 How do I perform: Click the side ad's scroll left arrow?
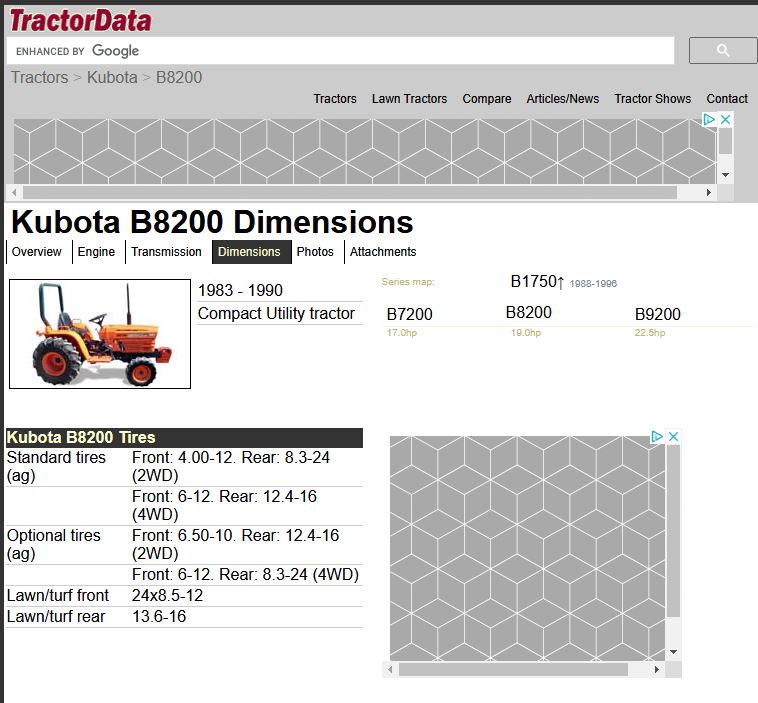(x=391, y=670)
